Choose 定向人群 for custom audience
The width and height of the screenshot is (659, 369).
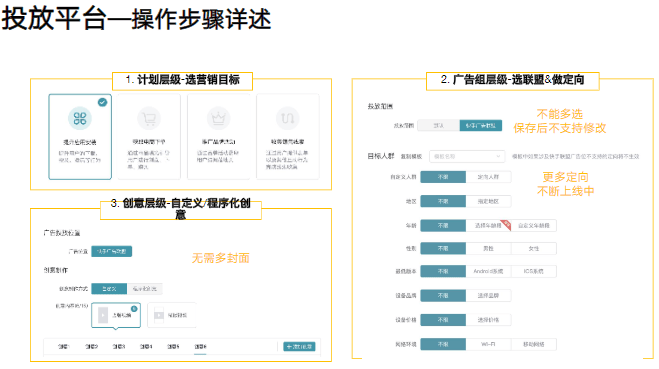pos(488,177)
